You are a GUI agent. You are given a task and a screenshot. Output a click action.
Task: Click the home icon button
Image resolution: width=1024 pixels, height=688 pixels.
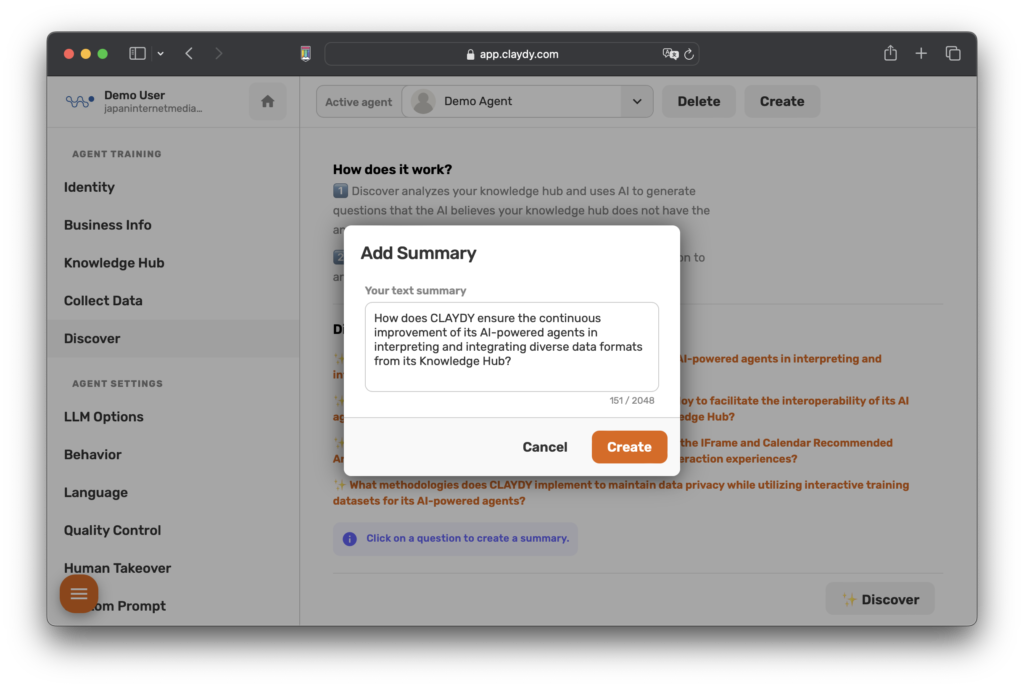(267, 101)
